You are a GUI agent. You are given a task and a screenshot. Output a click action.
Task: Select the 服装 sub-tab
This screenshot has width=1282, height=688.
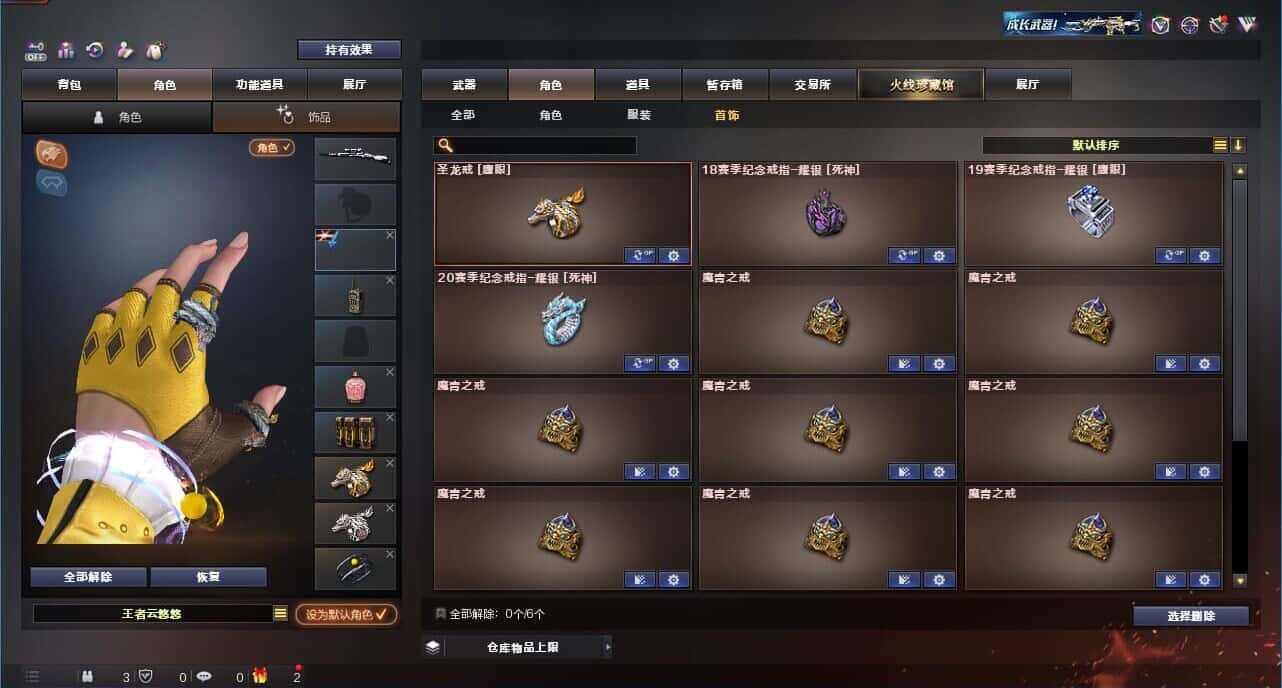click(638, 115)
